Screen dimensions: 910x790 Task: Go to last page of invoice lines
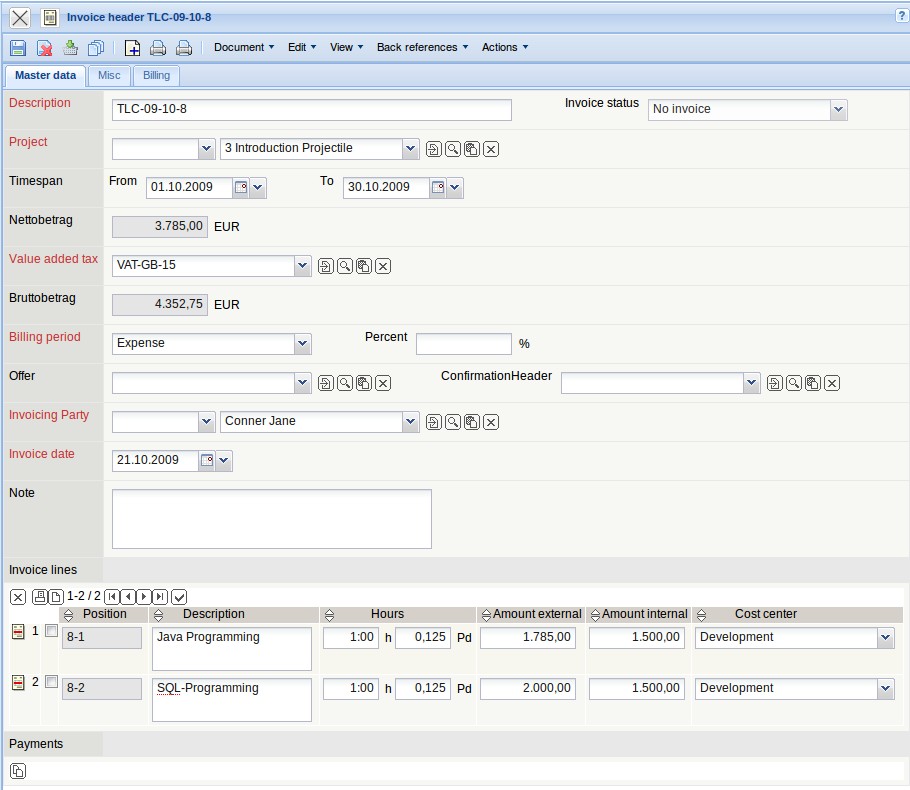pos(160,596)
